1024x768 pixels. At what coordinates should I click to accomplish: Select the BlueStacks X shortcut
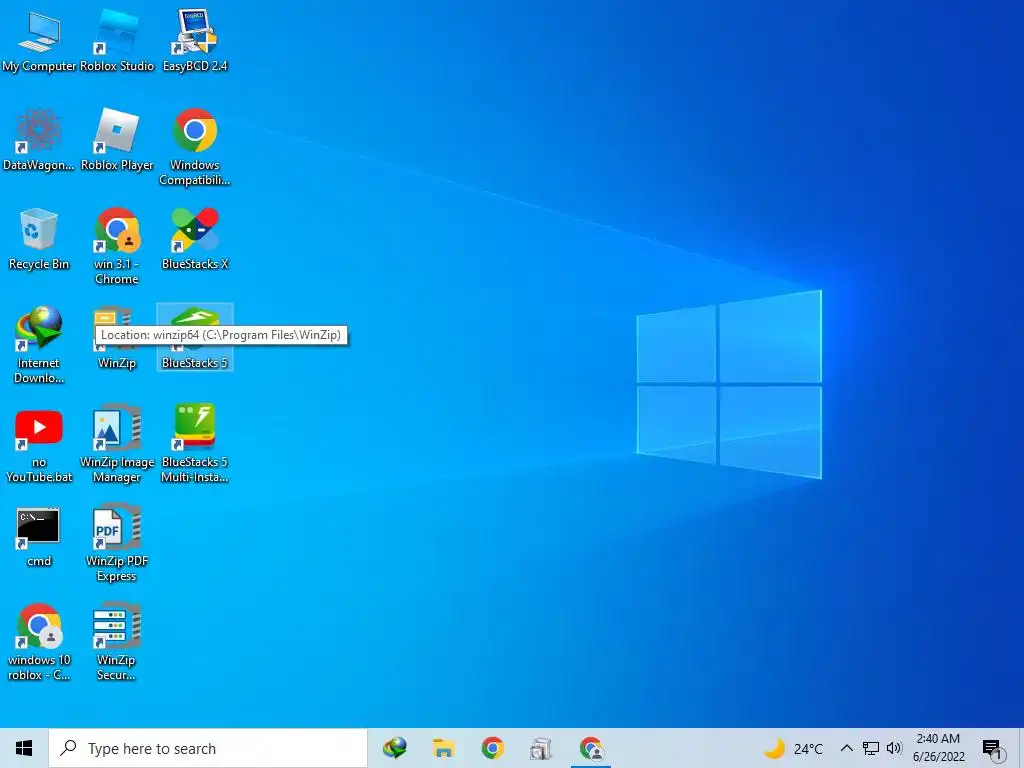click(195, 239)
